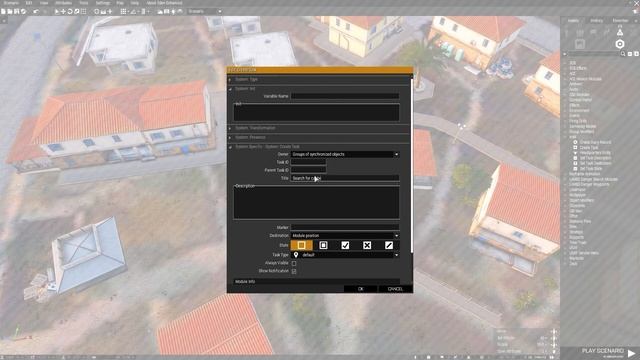The image size is (640, 360).
Task: Click CANCEL in the attributes dialog
Action: tap(395, 289)
